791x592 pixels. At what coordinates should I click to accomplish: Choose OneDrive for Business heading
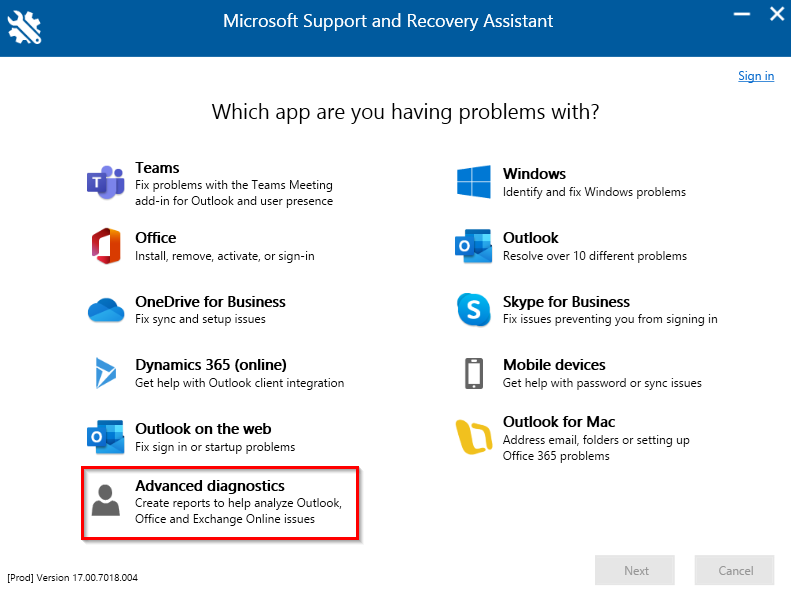coord(210,302)
